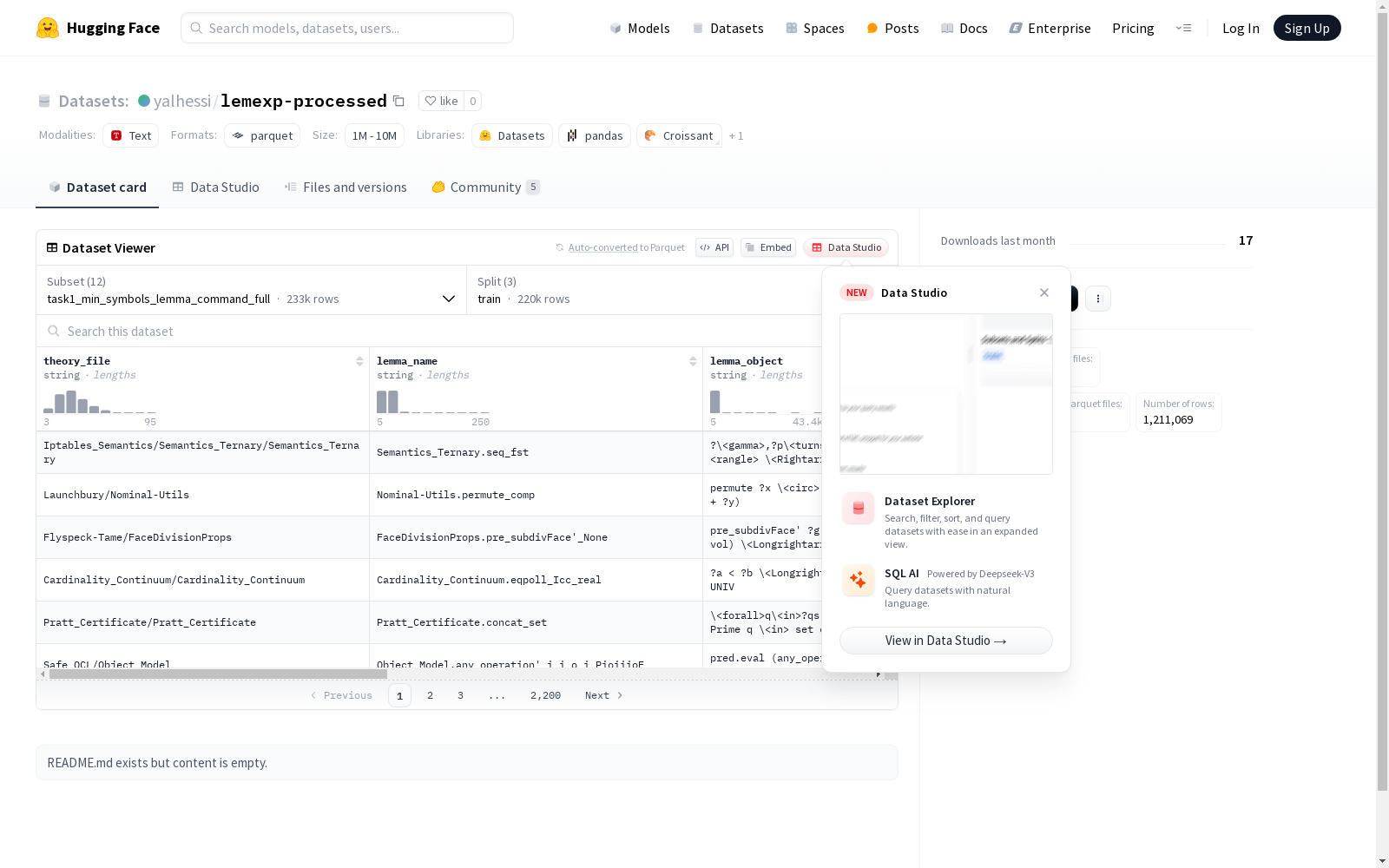The width and height of the screenshot is (1389, 868).
Task: Focus the main search models field
Action: click(347, 28)
